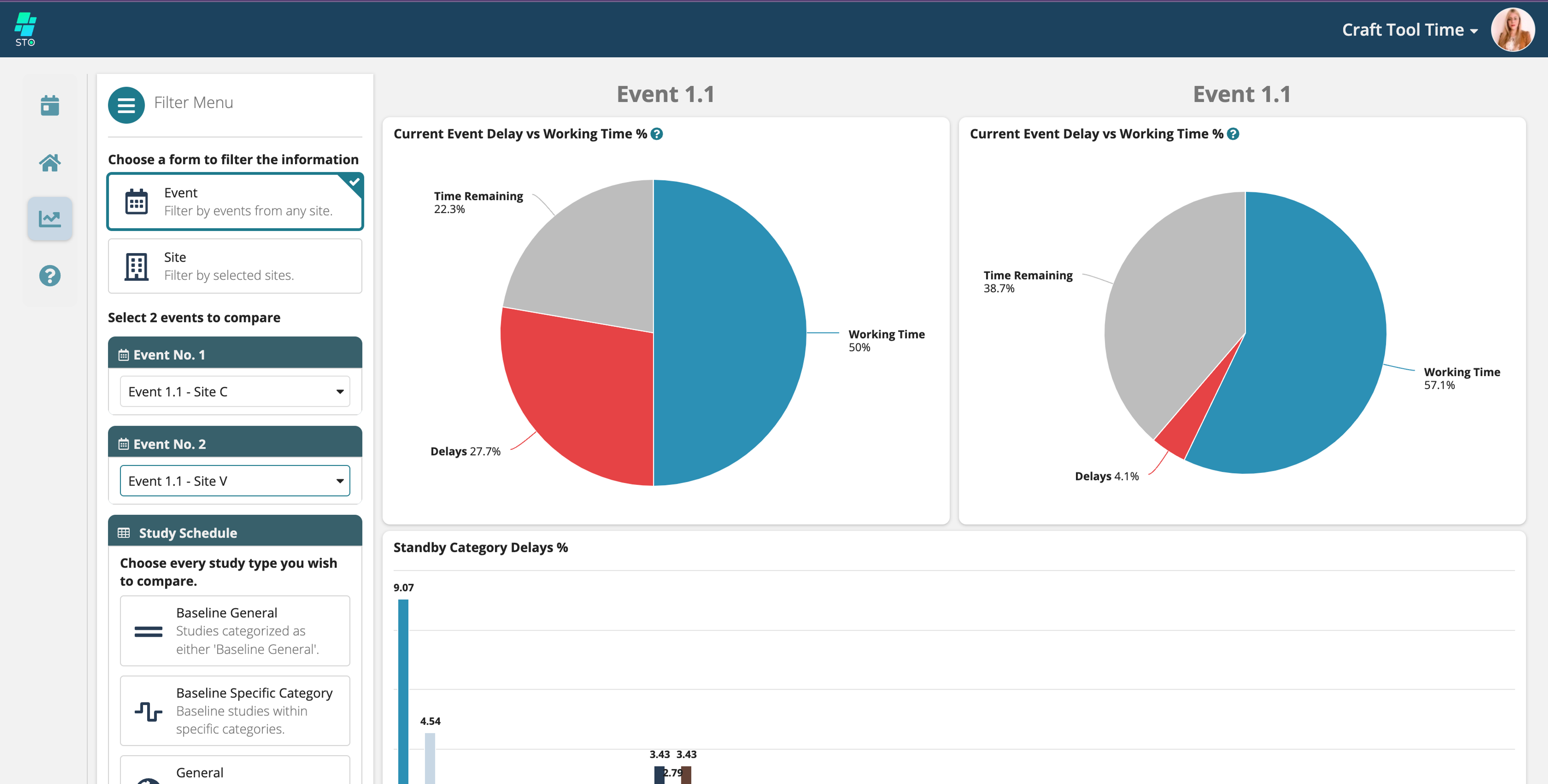Click the 4.54 bar in Standby Category Delays
The image size is (1548, 784).
[430, 758]
